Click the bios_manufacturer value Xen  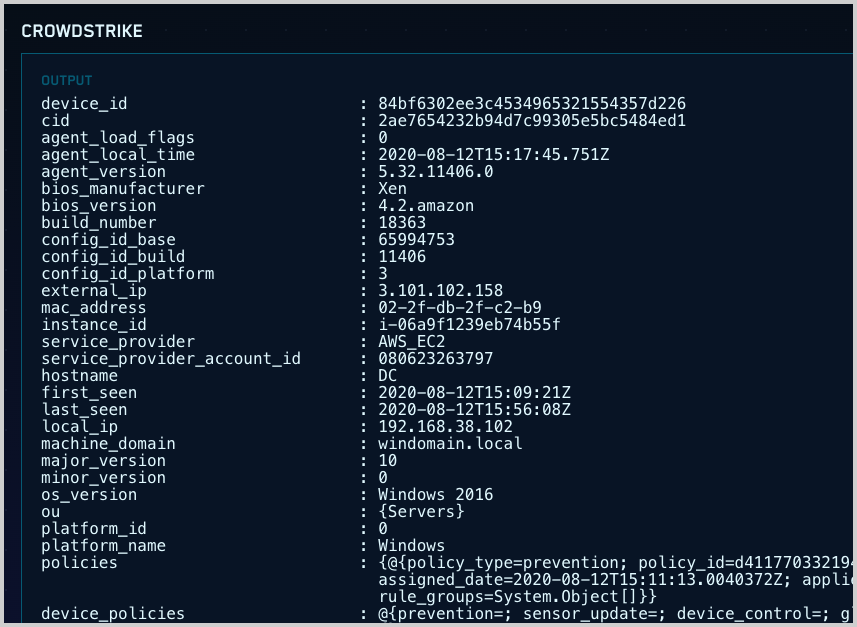392,189
